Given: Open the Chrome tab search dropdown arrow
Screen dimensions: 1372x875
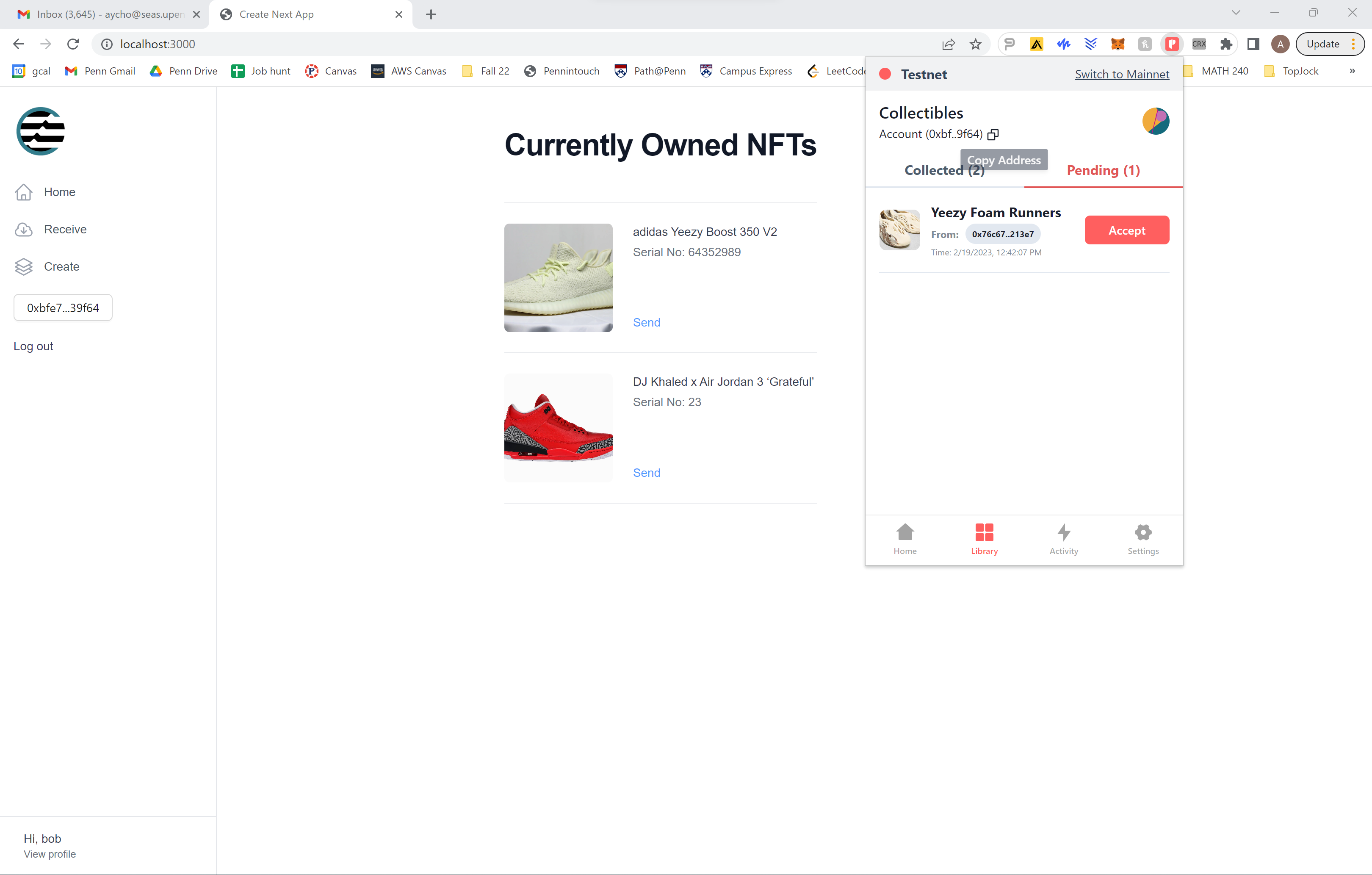Looking at the screenshot, I should tap(1235, 13).
